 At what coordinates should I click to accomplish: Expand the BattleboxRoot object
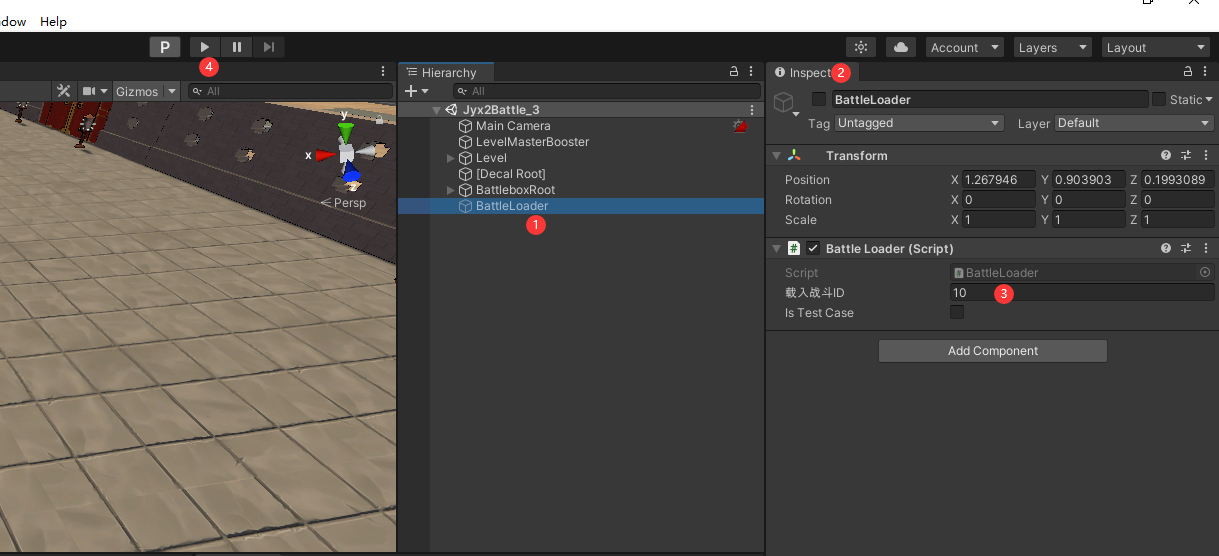point(451,190)
